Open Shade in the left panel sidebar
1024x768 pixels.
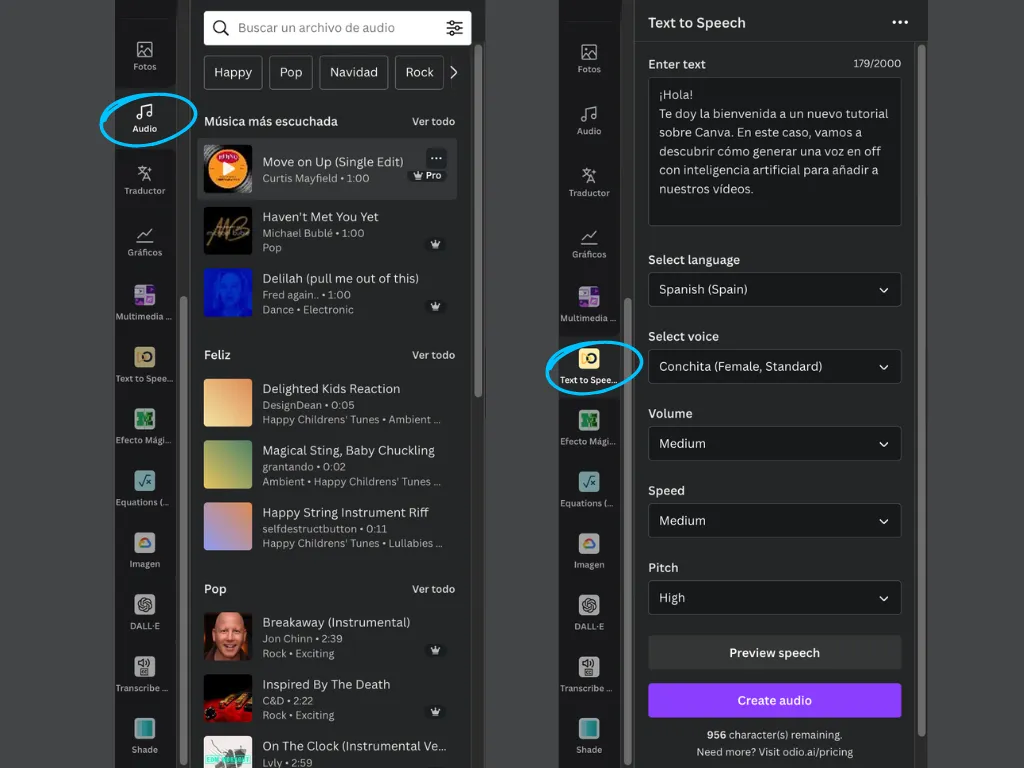pos(144,736)
